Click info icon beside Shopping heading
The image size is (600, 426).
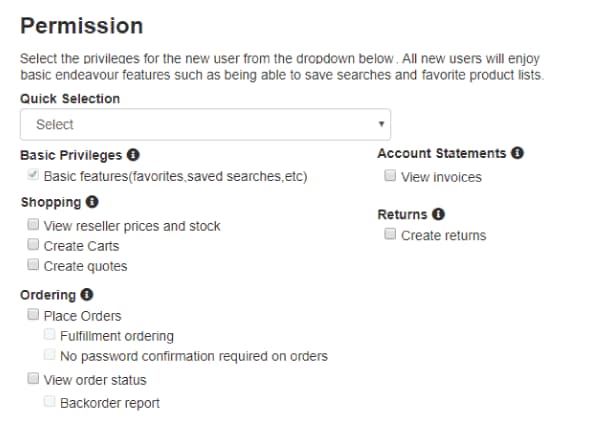point(93,202)
